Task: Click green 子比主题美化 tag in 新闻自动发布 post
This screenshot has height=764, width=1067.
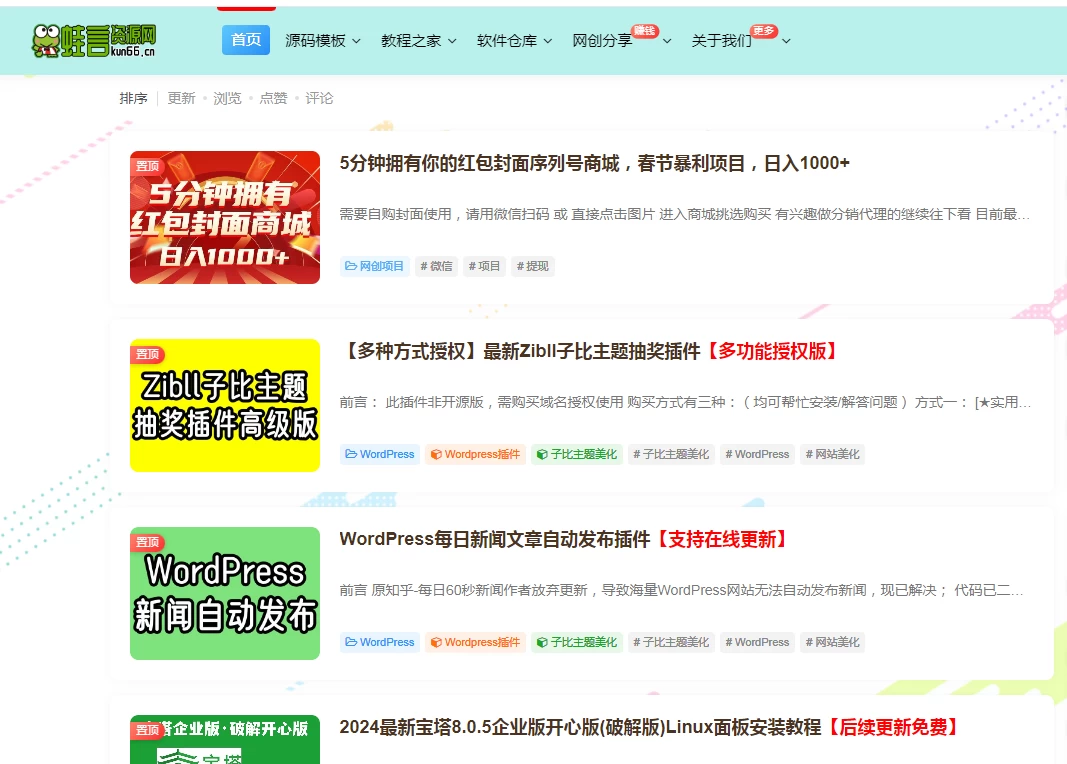Action: click(x=577, y=642)
